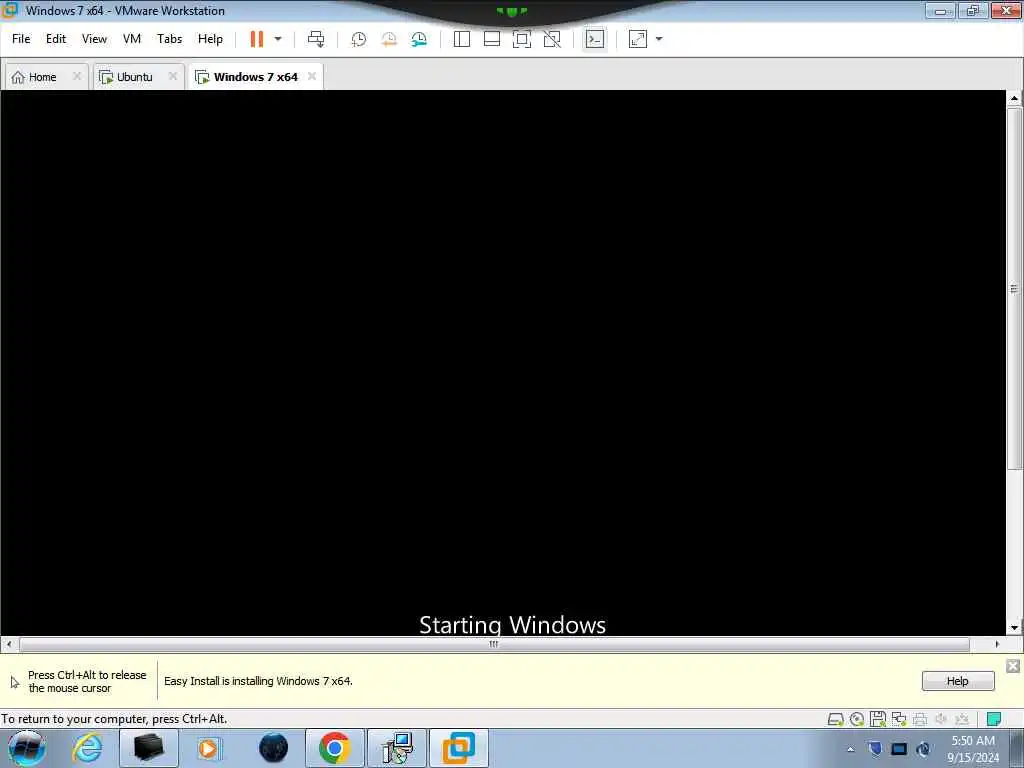Click the hard disk device status icon
Screen dimensions: 1024x768
835,720
